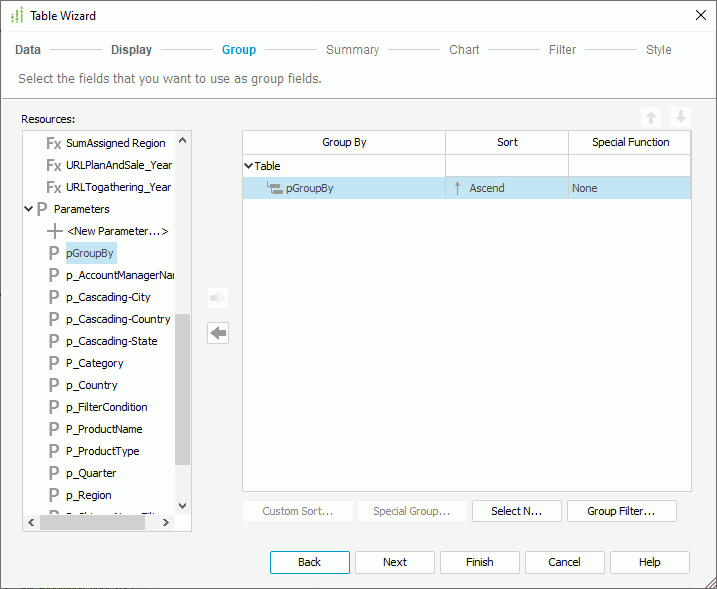This screenshot has width=717, height=589.
Task: Click the Next button
Action: pos(395,562)
